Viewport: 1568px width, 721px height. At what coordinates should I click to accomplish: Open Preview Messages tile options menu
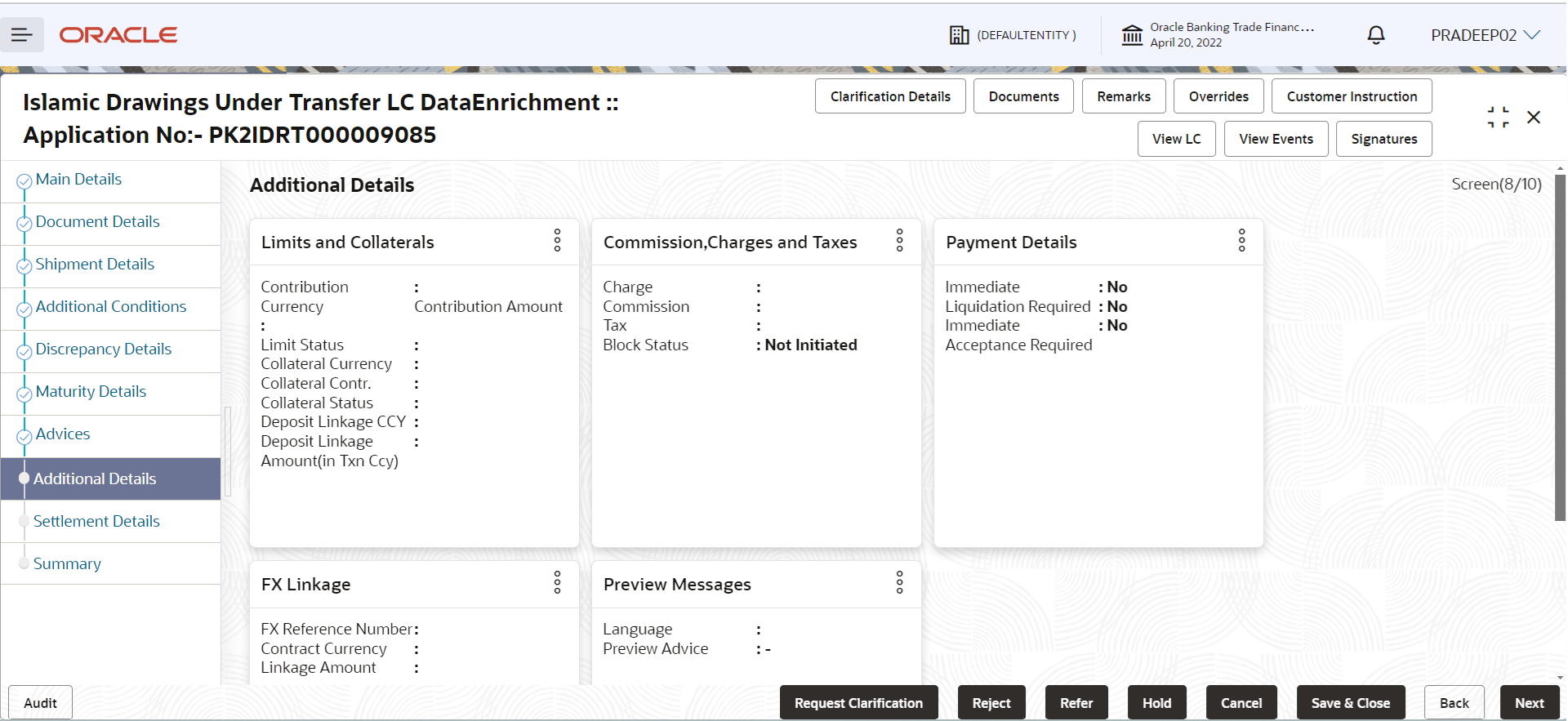pos(900,582)
